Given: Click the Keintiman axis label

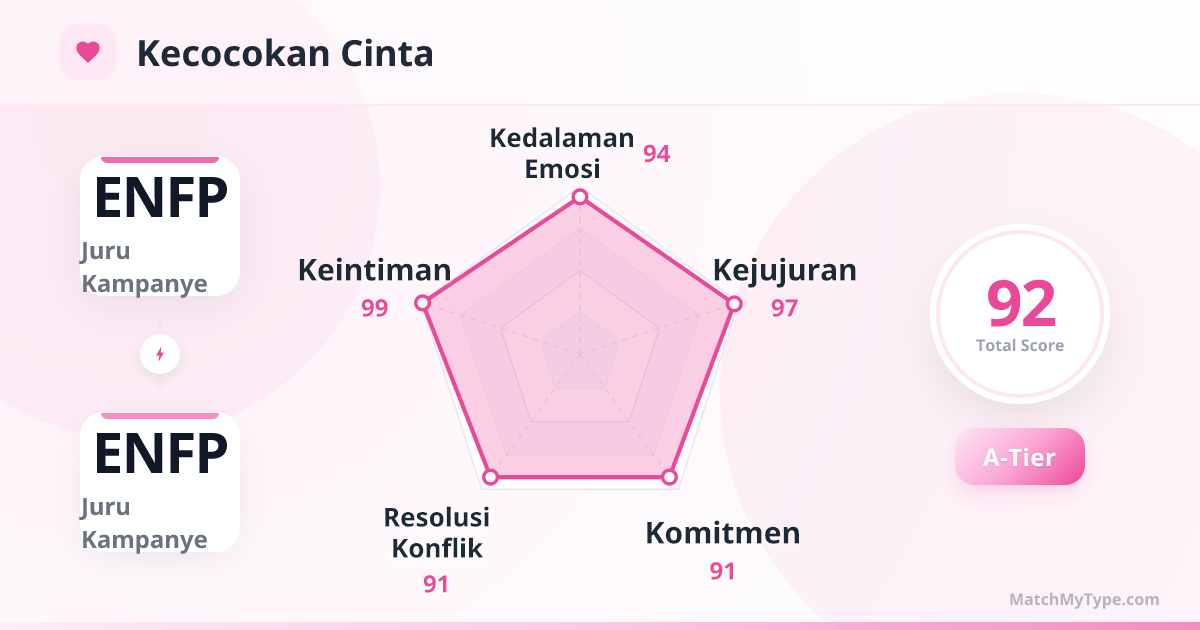Looking at the screenshot, I should click(374, 270).
